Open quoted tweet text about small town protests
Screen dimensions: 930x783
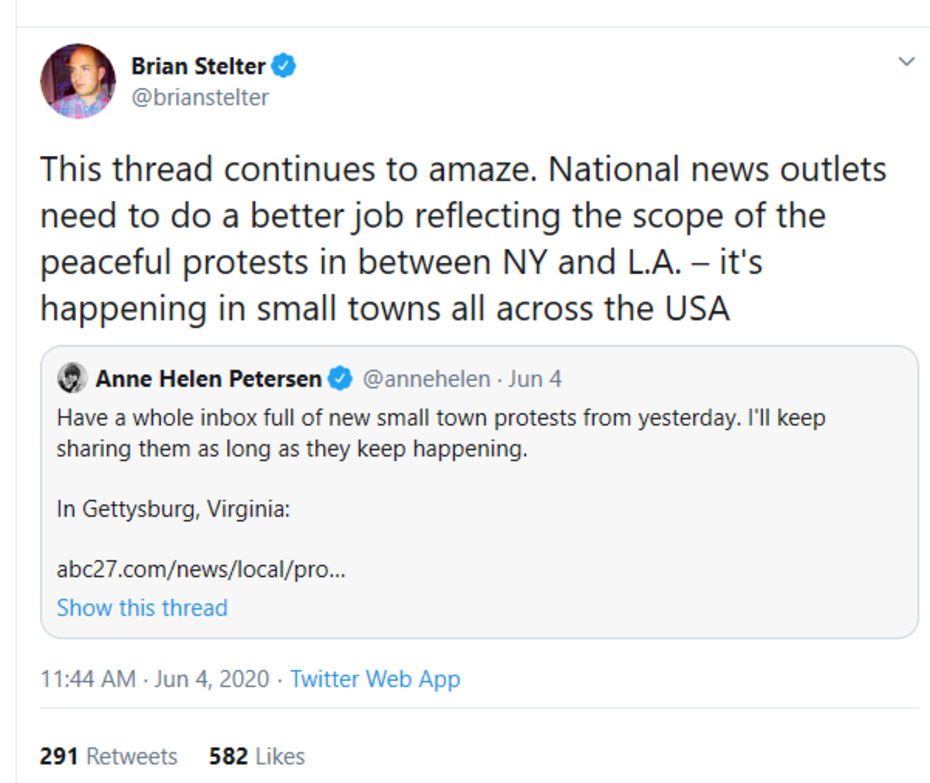[440, 432]
